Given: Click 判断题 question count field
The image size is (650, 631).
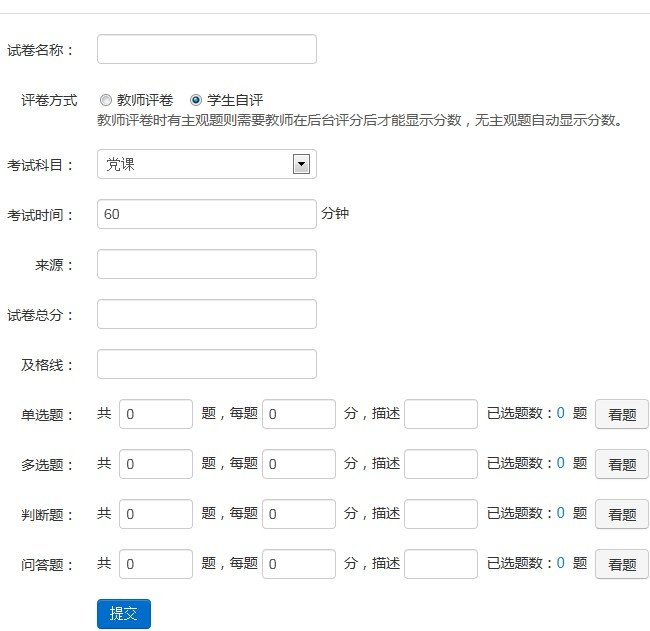Looking at the screenshot, I should coord(156,514).
